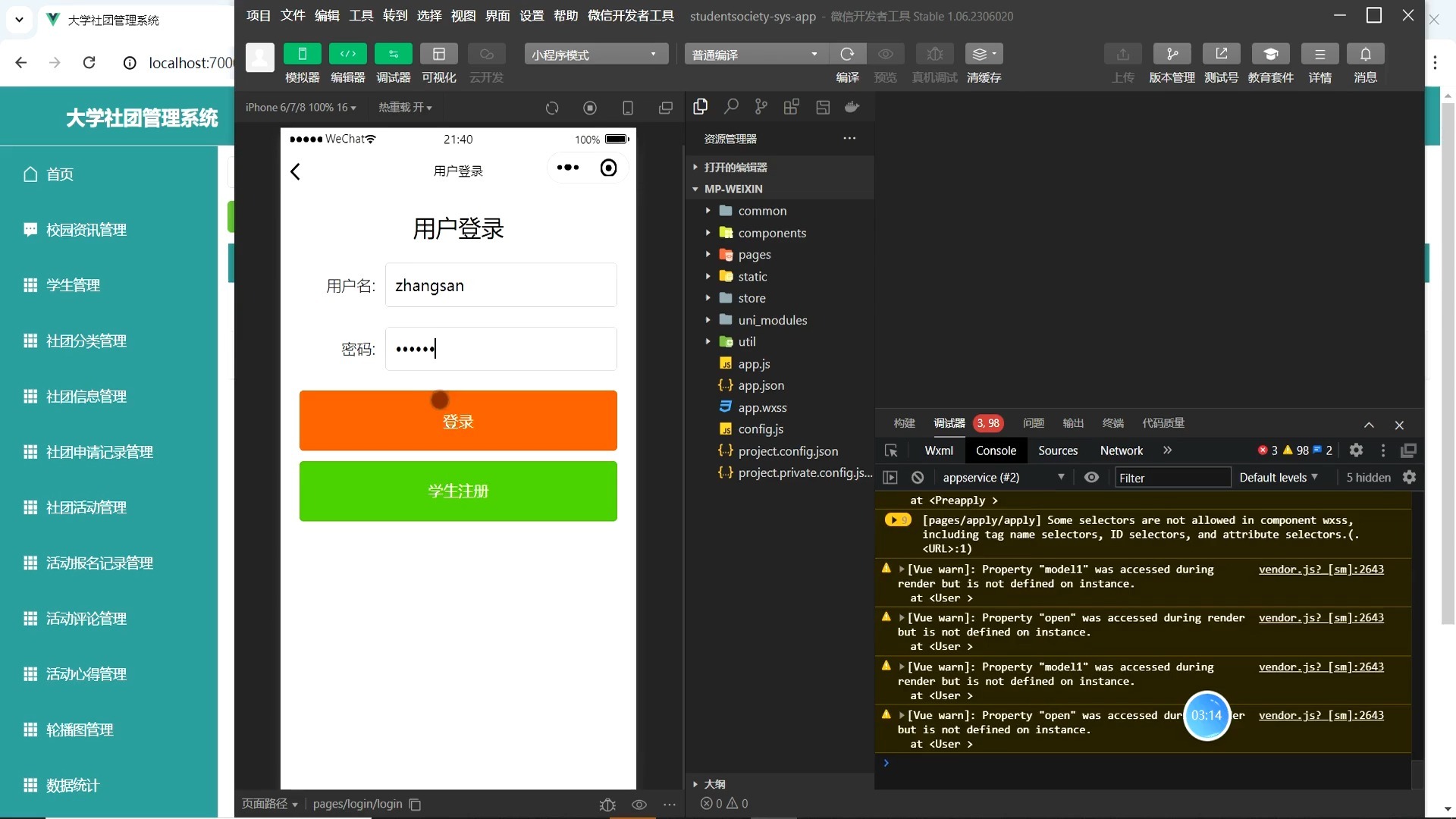
Task: Clear the console with the no-entry icon
Action: [x=918, y=477]
